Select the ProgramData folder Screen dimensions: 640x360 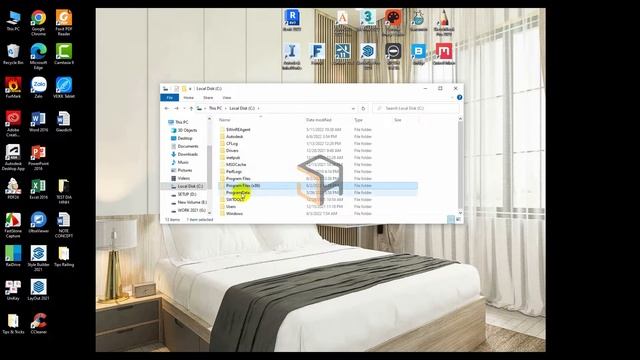tap(318, 192)
